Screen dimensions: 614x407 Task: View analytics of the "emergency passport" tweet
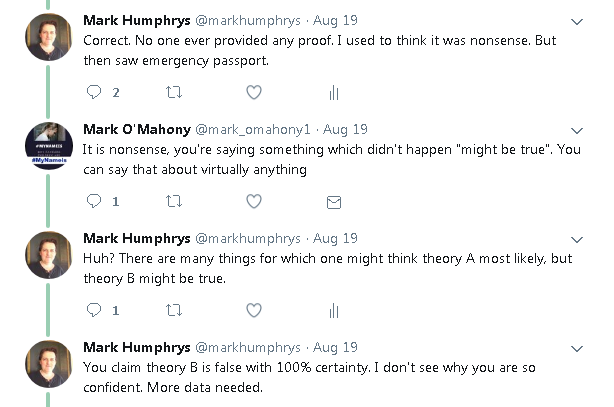tap(334, 92)
